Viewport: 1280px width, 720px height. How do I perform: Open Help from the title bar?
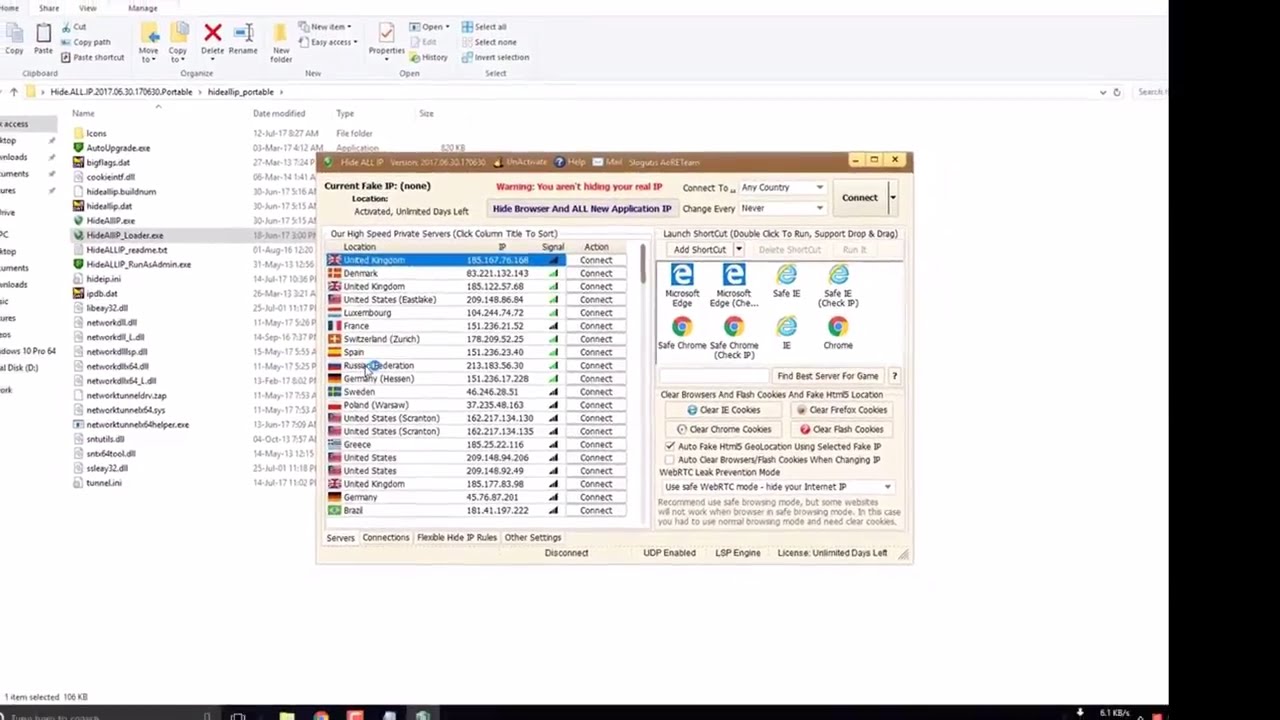pyautogui.click(x=570, y=162)
